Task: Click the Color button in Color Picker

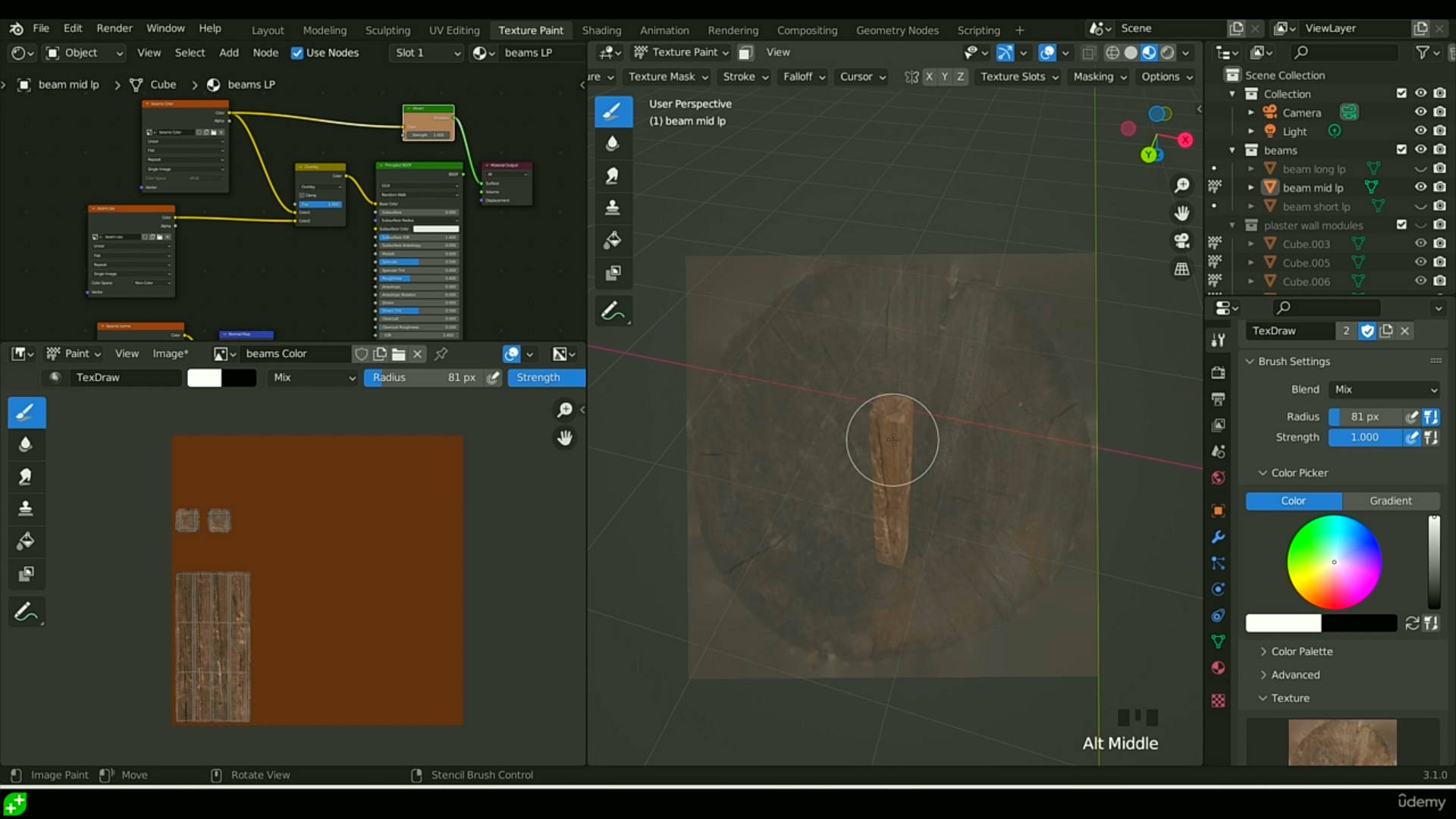Action: 1293,500
